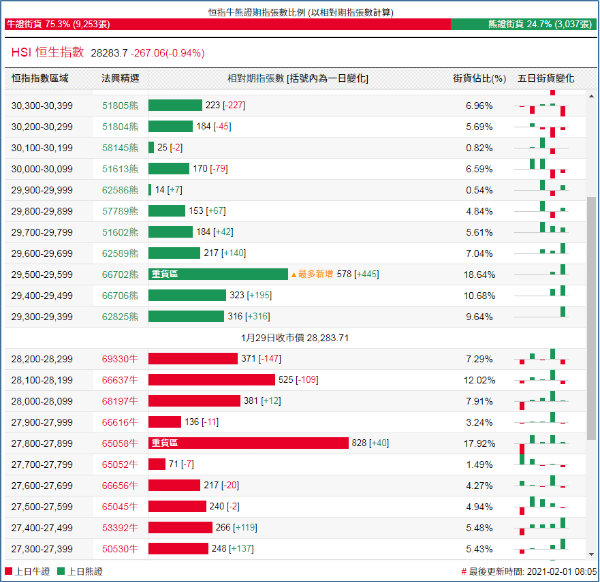Open bear certificate link 66706熊
Image resolution: width=600 pixels, height=582 pixels.
pos(120,295)
